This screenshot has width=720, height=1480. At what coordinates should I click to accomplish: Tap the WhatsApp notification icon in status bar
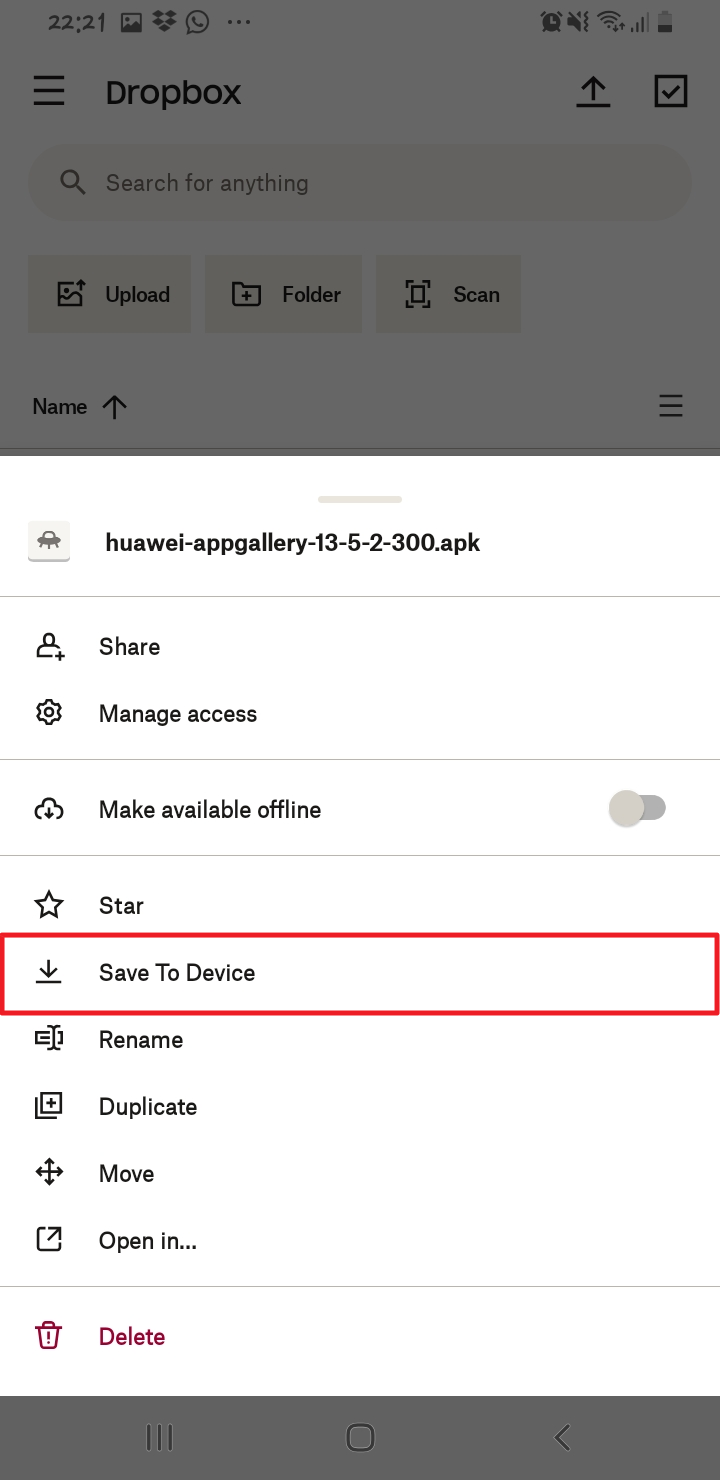coord(197,21)
